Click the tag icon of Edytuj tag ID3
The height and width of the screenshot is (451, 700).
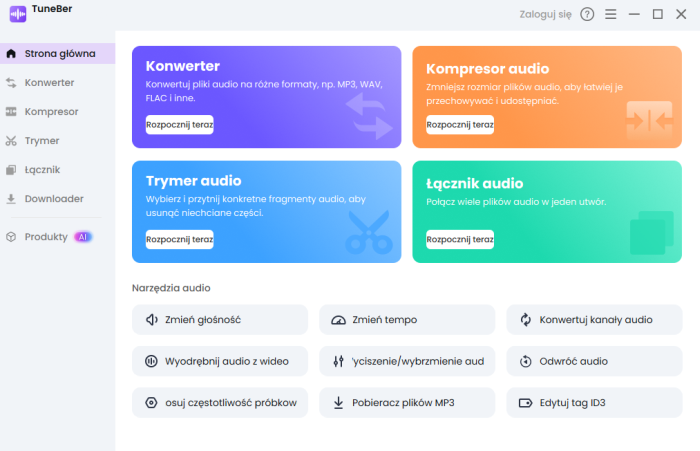click(x=525, y=403)
